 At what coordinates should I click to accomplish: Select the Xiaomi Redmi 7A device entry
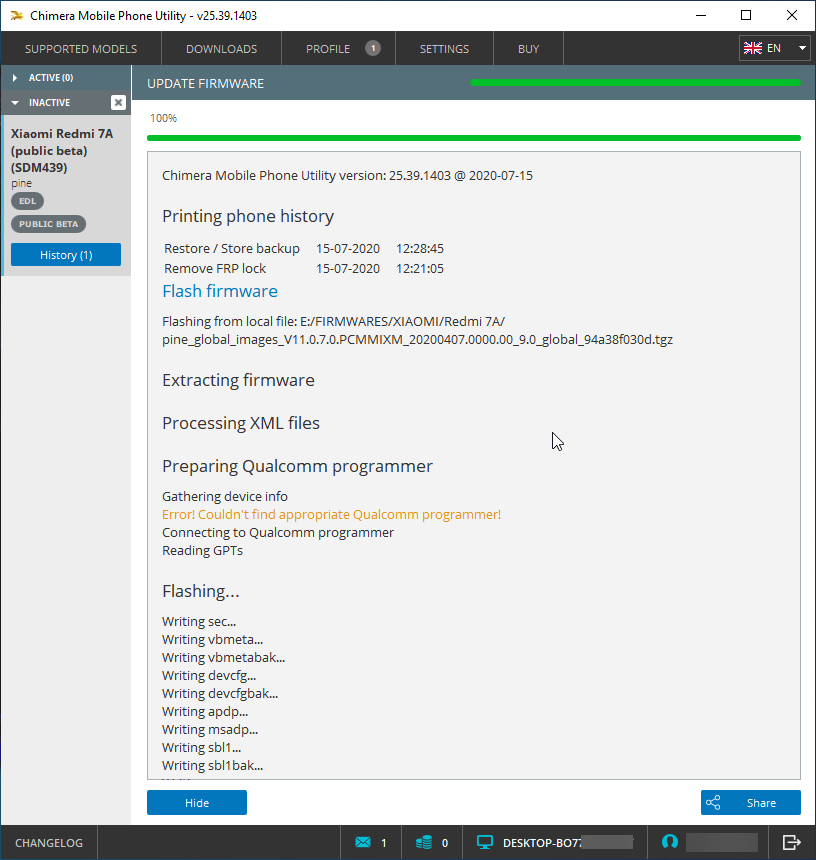click(66, 195)
